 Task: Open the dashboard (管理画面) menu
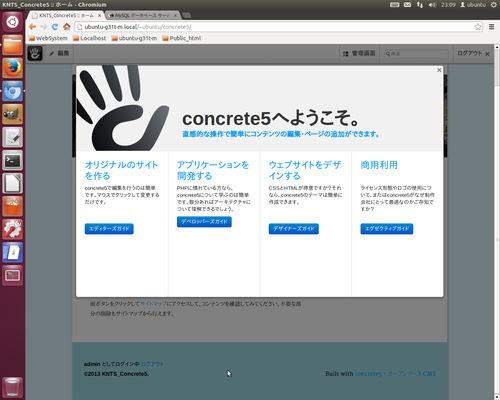[x=359, y=53]
